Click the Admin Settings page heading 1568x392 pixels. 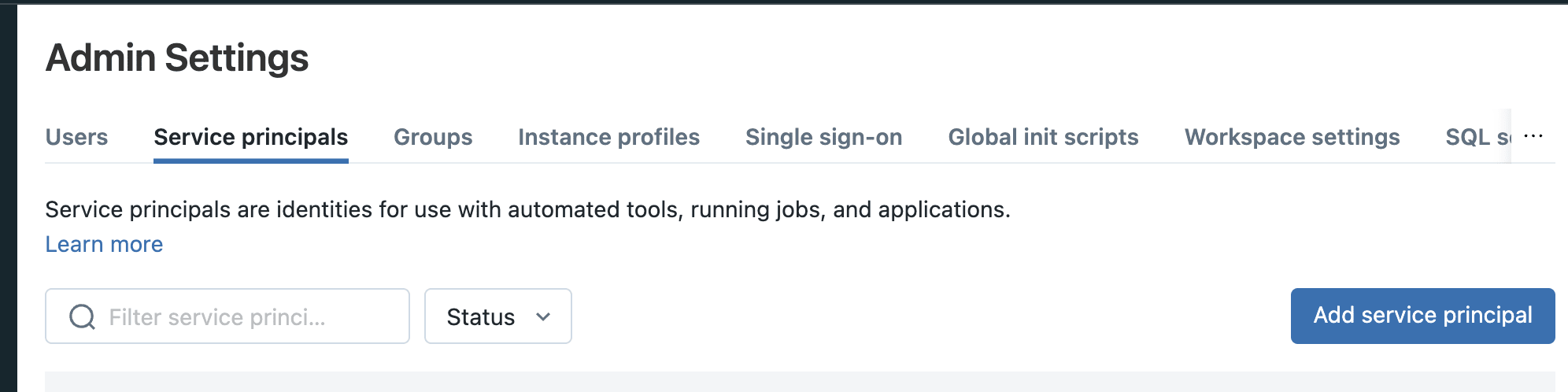[177, 58]
